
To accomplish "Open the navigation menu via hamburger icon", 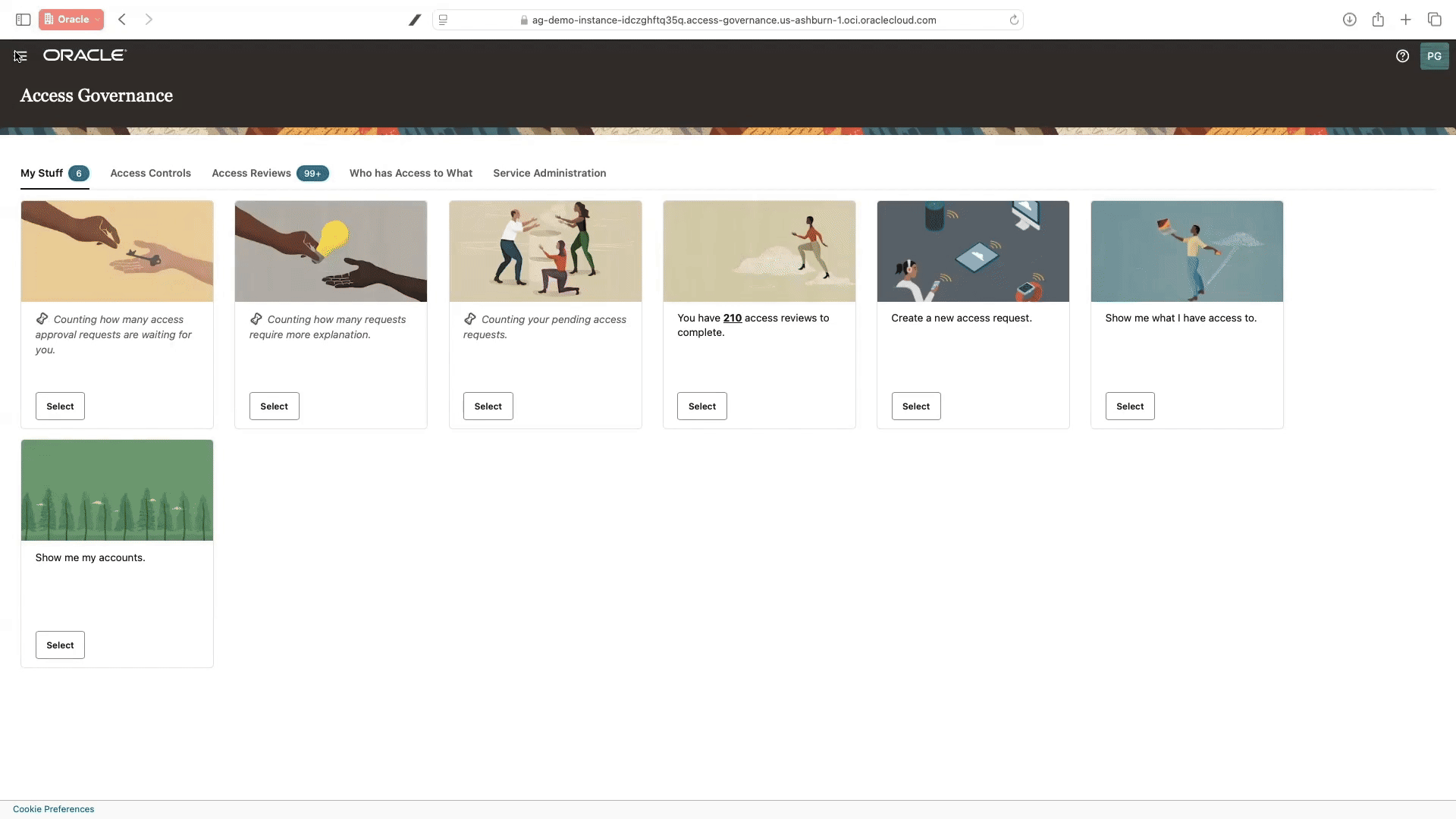I will (20, 55).
